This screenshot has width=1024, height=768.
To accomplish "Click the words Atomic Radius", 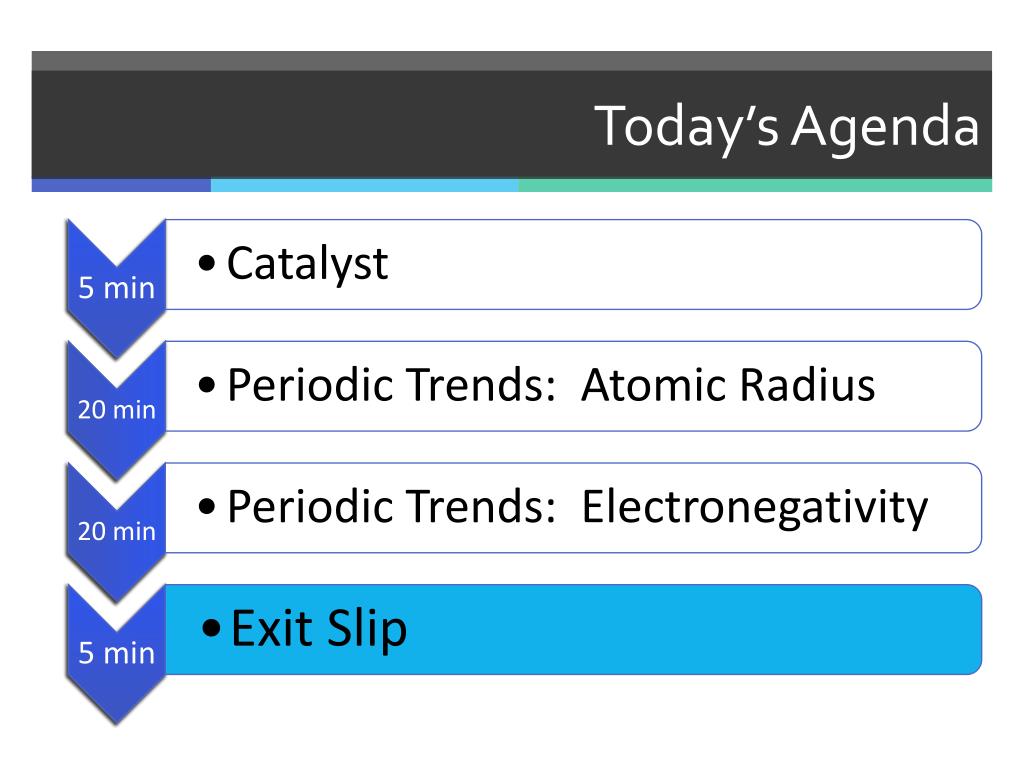I will pos(728,385).
